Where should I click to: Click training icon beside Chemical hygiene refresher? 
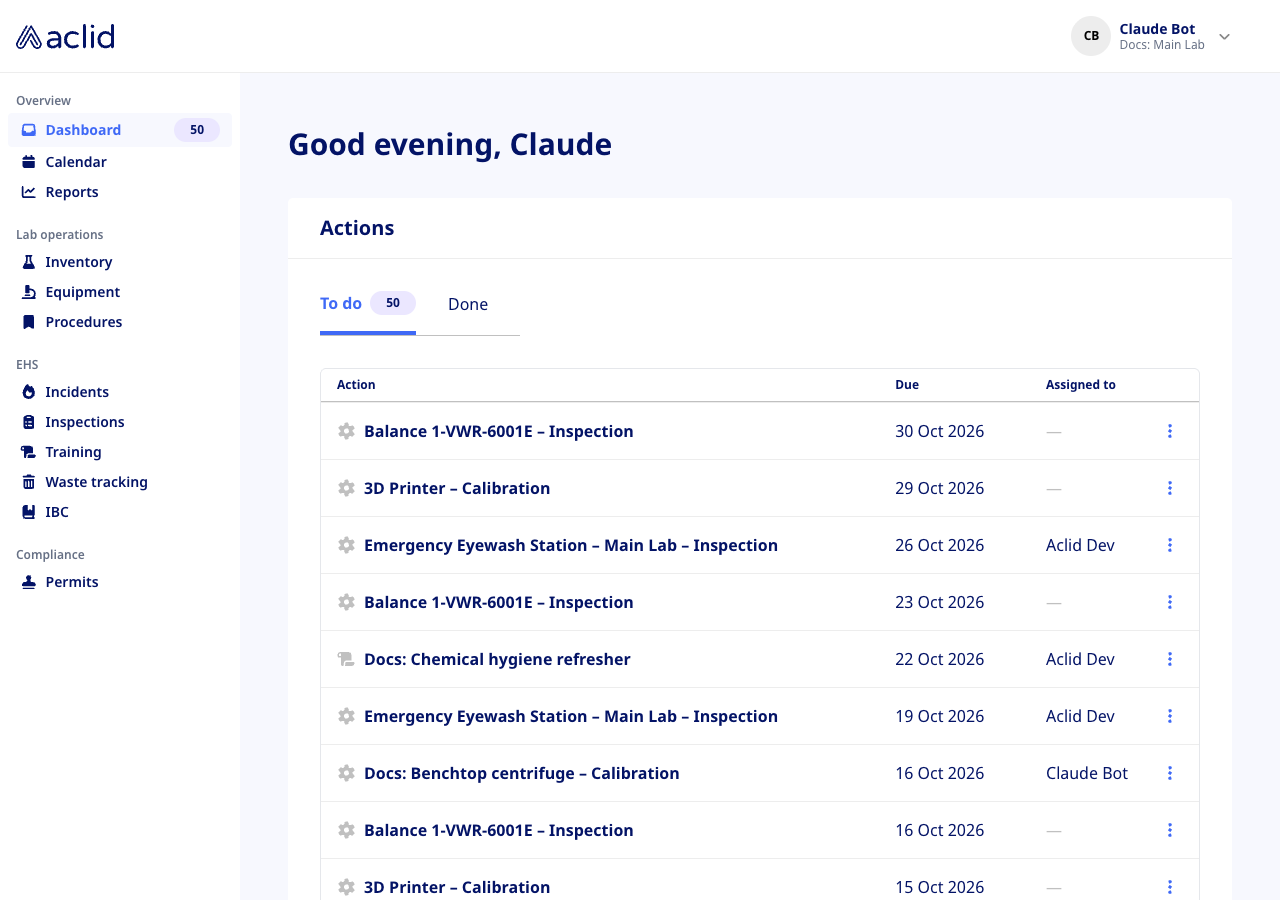(x=346, y=659)
